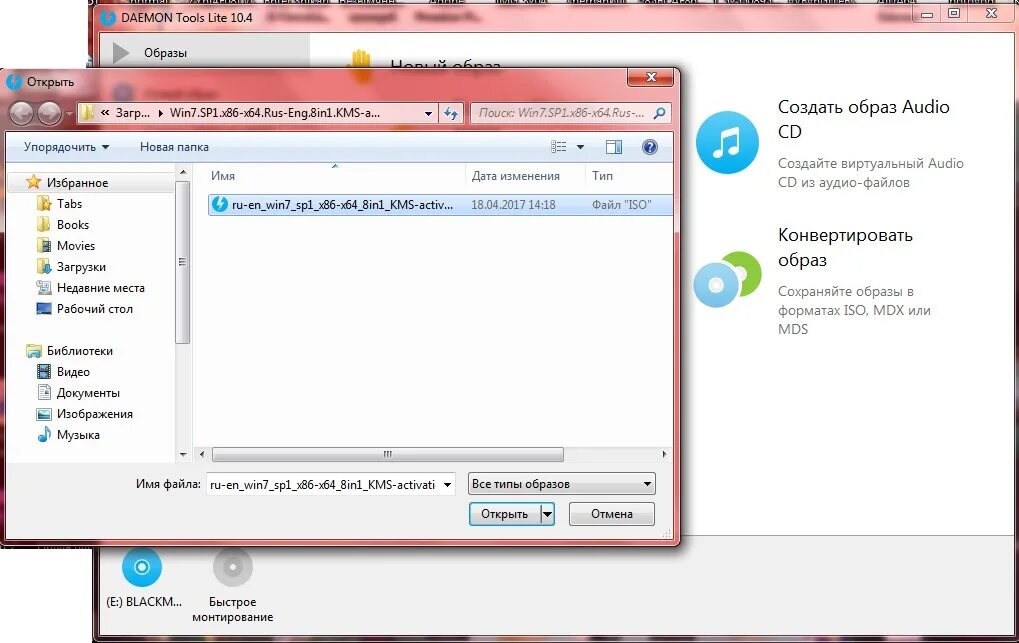This screenshot has height=643, width=1019.
Task: Click the Forward arrow in Open dialog
Action: [49, 114]
